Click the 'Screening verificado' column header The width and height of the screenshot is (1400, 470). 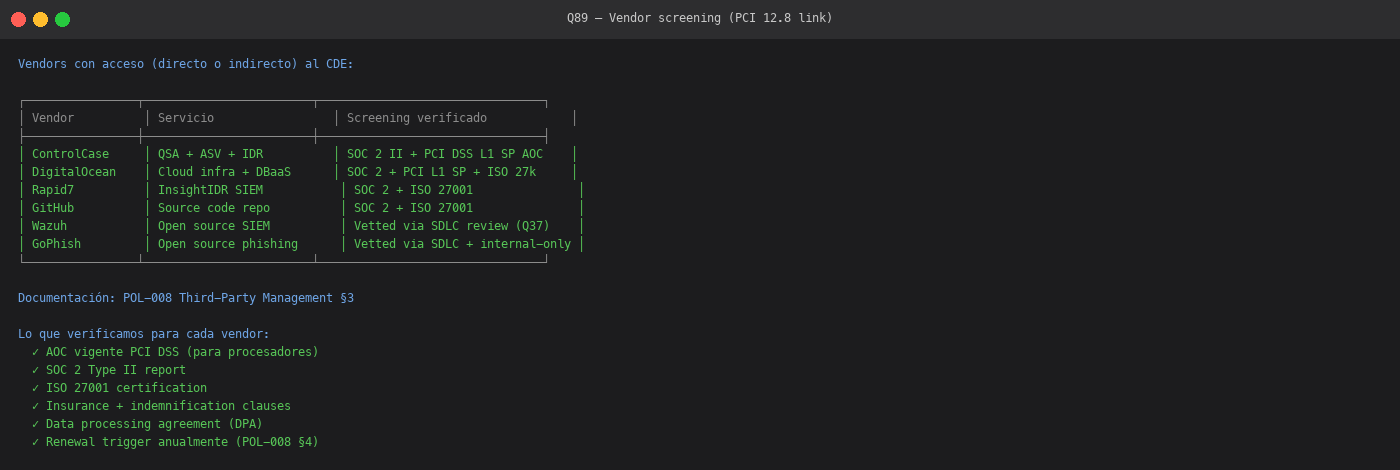(417, 118)
